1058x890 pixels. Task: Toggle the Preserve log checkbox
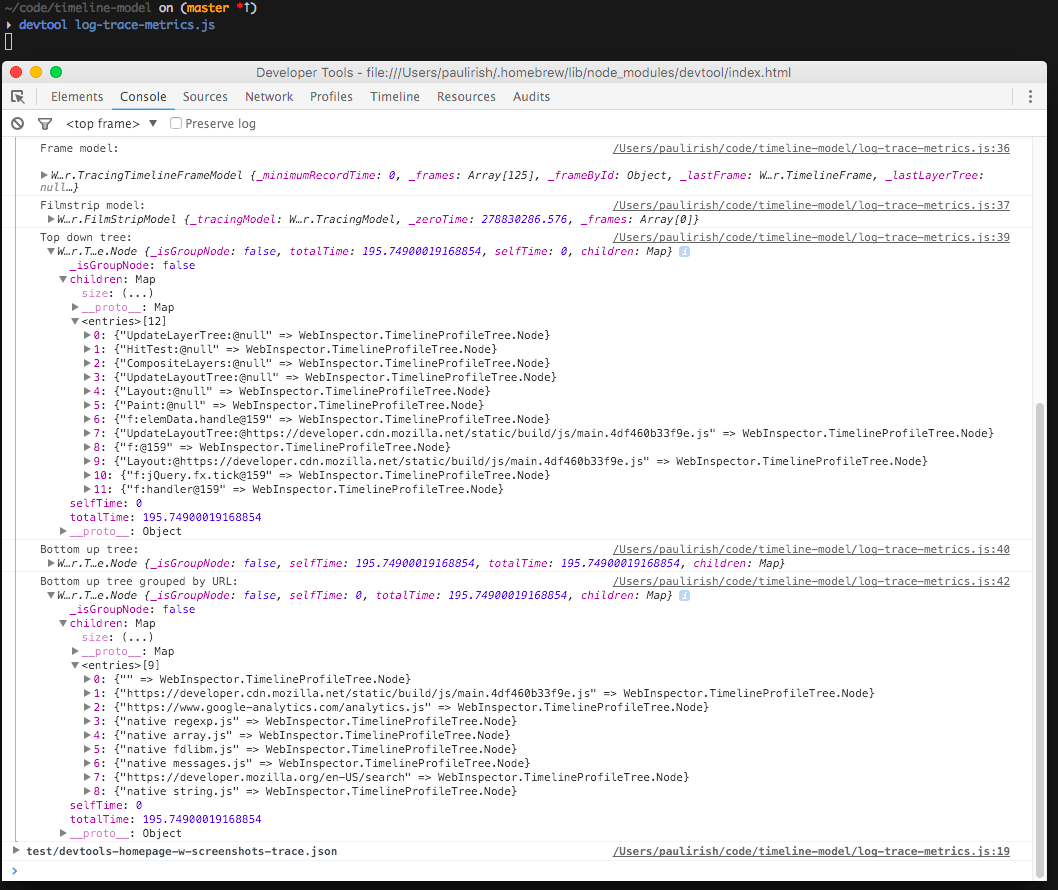pyautogui.click(x=176, y=123)
